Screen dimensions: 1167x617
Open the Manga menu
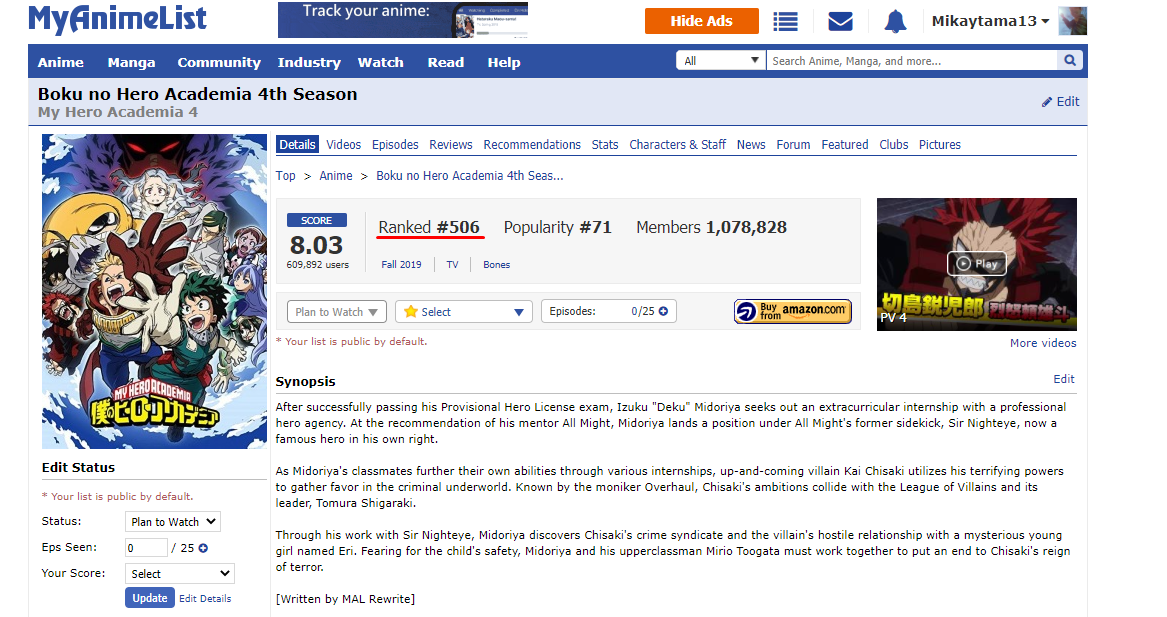point(131,63)
